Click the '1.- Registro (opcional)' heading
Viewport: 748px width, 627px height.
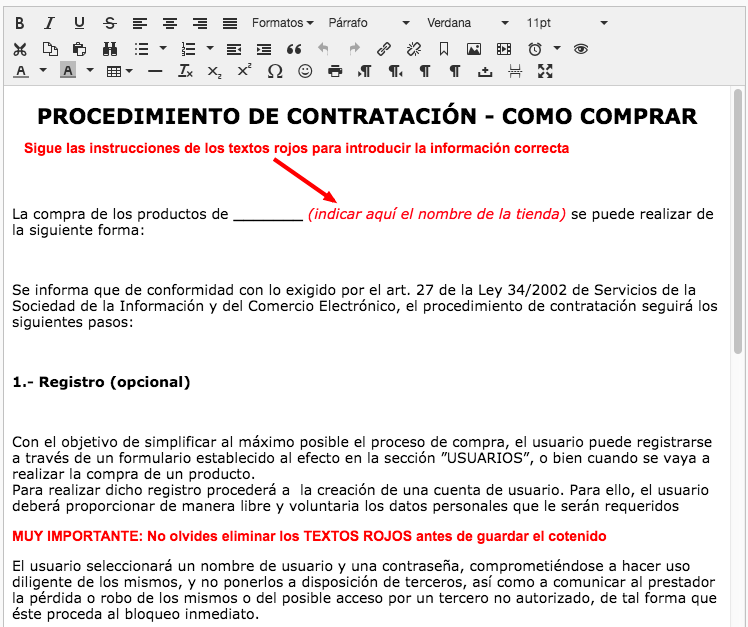pos(101,382)
